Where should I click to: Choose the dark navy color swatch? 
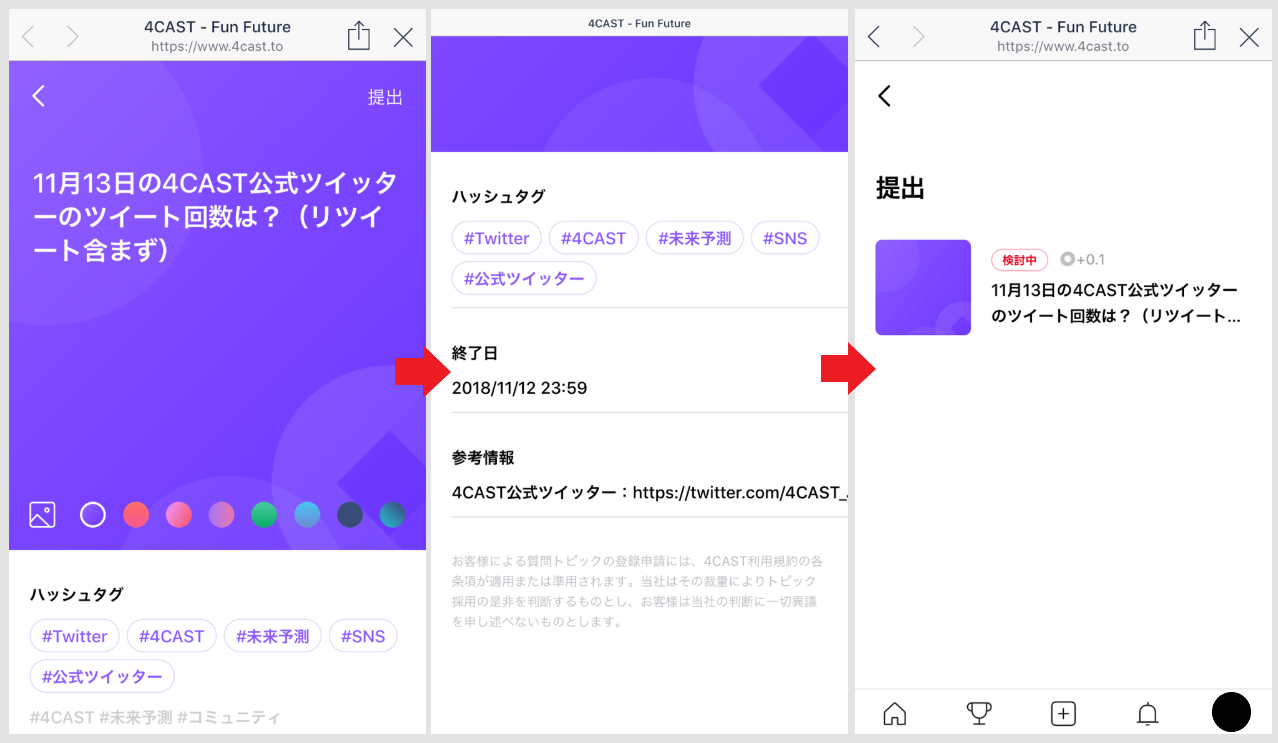pos(350,515)
